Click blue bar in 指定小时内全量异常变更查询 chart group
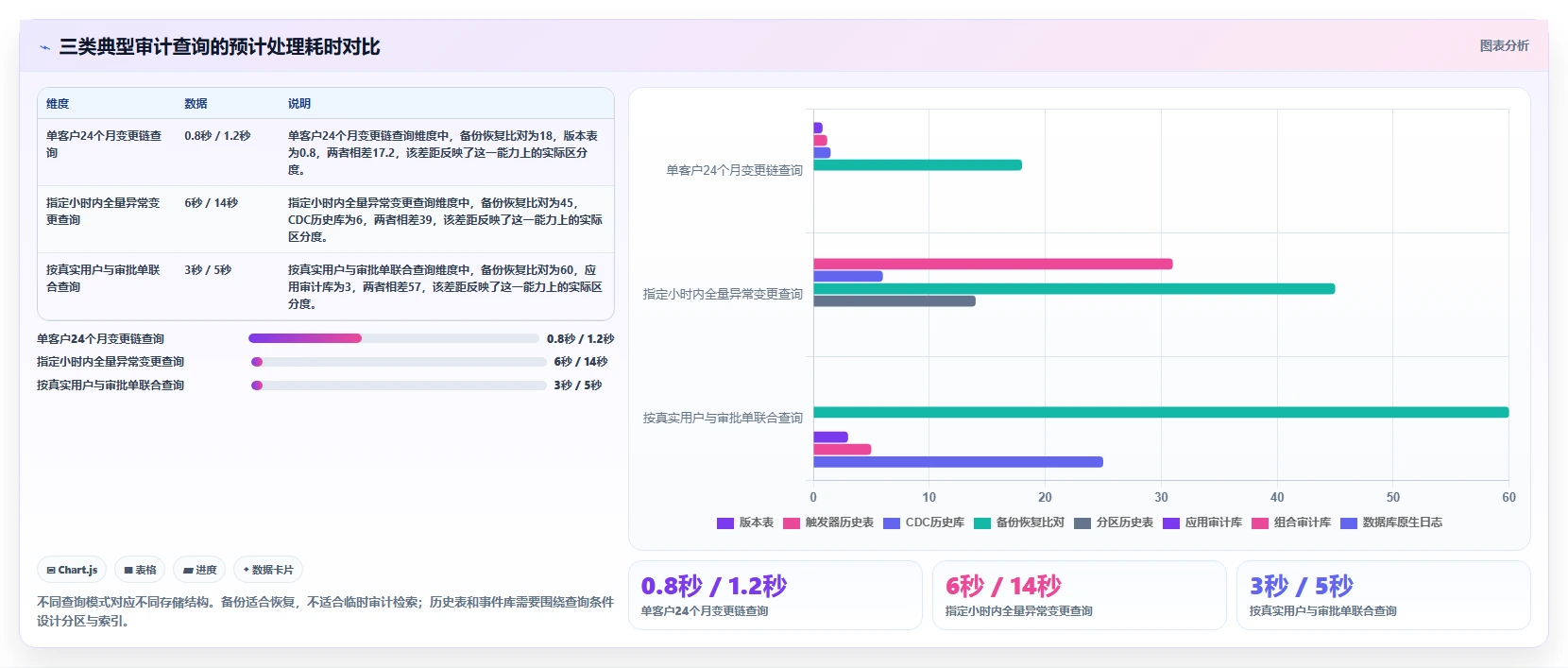1568x668 pixels. [848, 277]
